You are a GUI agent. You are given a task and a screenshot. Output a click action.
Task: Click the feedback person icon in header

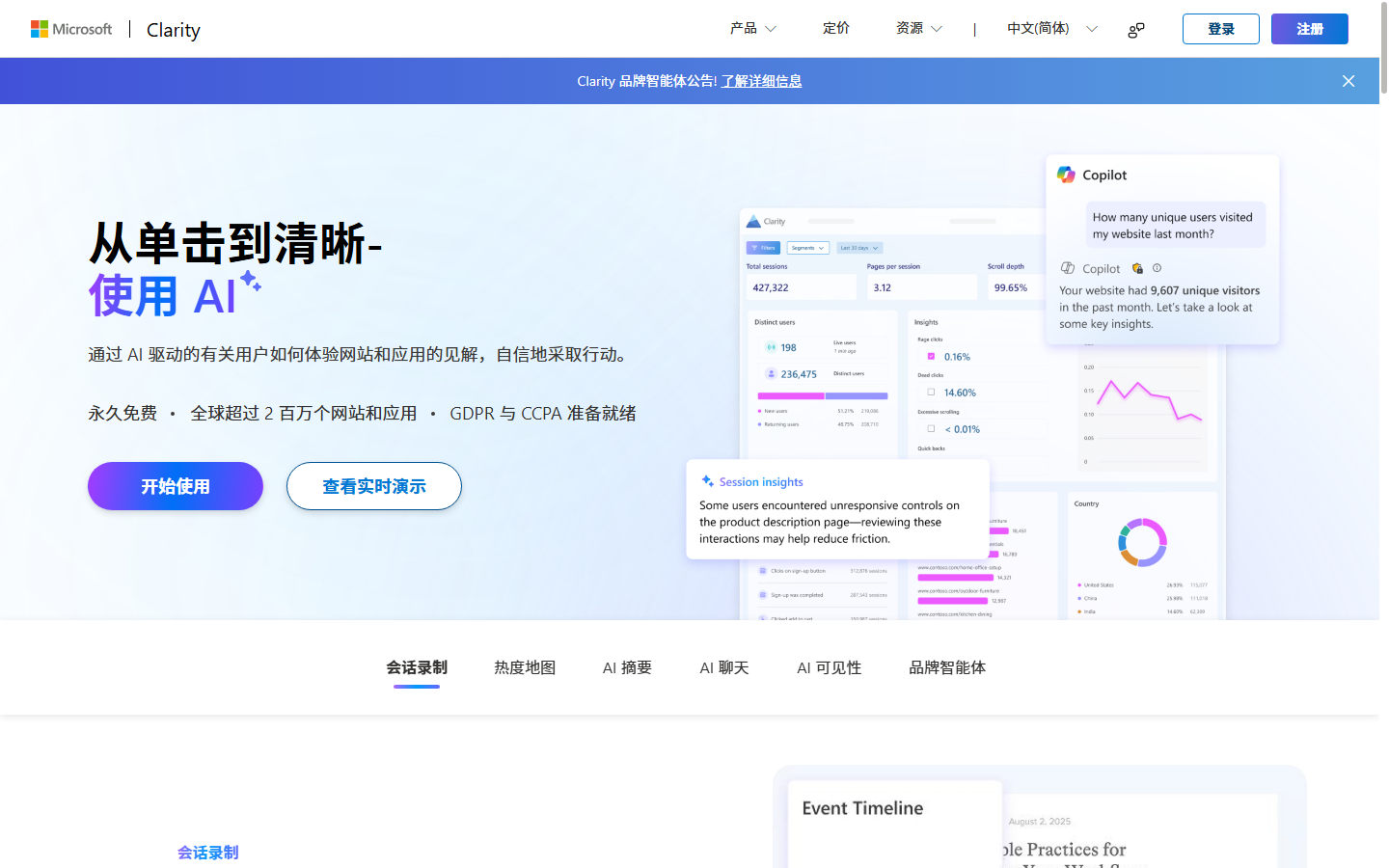[1136, 30]
